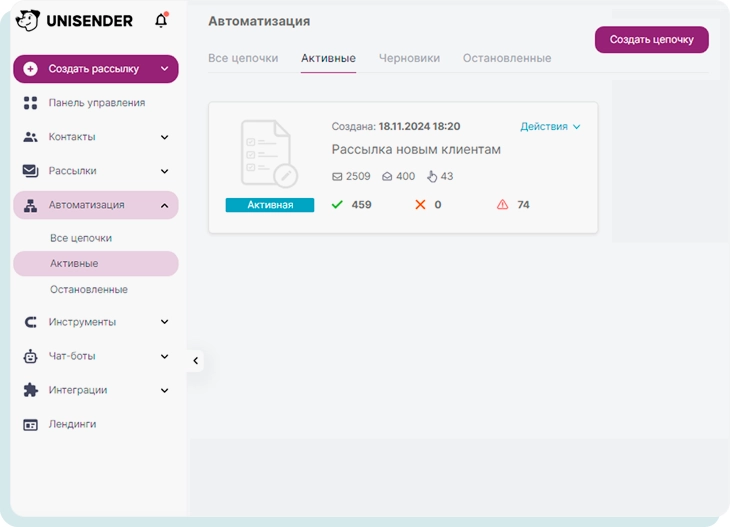Image resolution: width=730 pixels, height=527 pixels.
Task: Click the plus icon in Создать рассылку
Action: coord(30,69)
